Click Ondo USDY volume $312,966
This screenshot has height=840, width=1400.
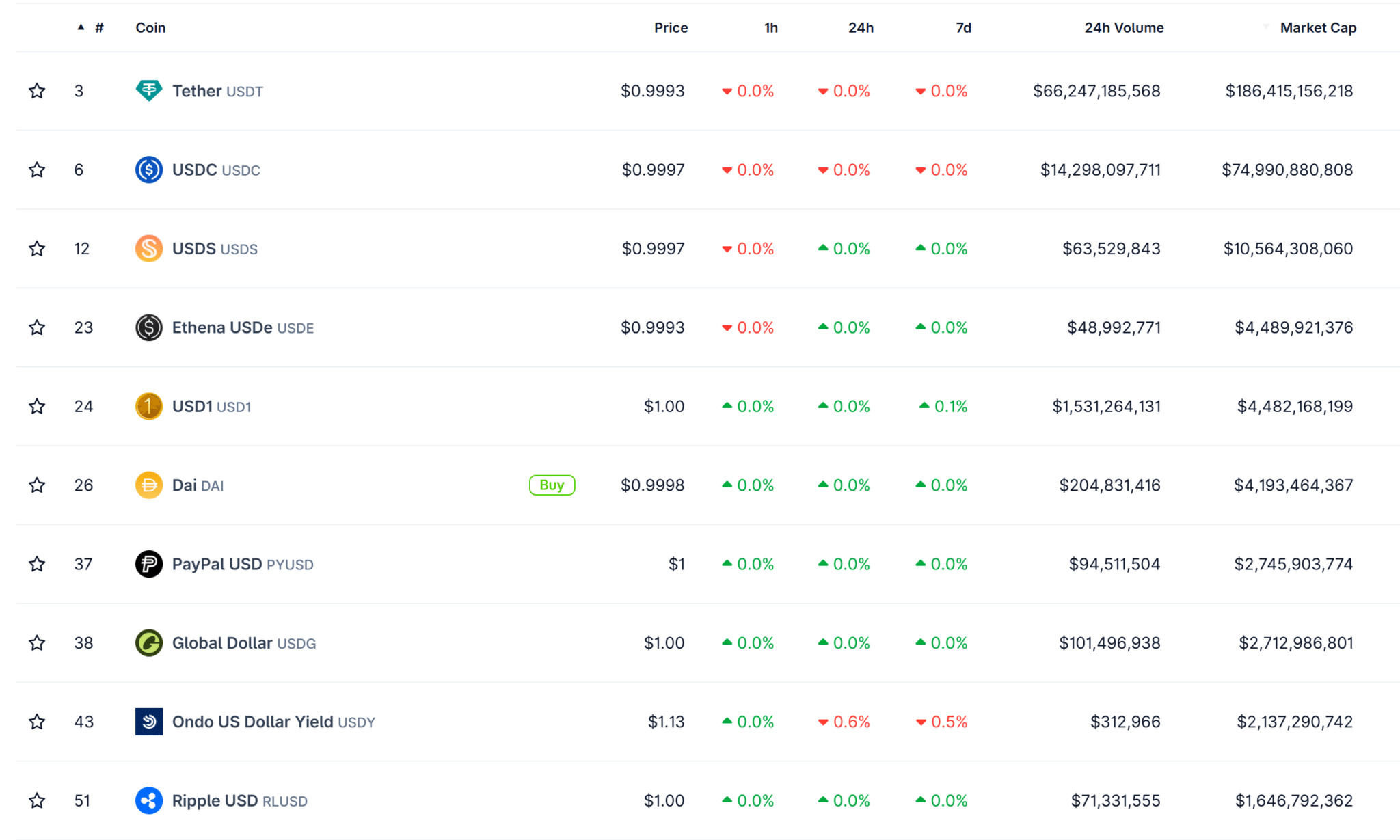[x=1125, y=722]
